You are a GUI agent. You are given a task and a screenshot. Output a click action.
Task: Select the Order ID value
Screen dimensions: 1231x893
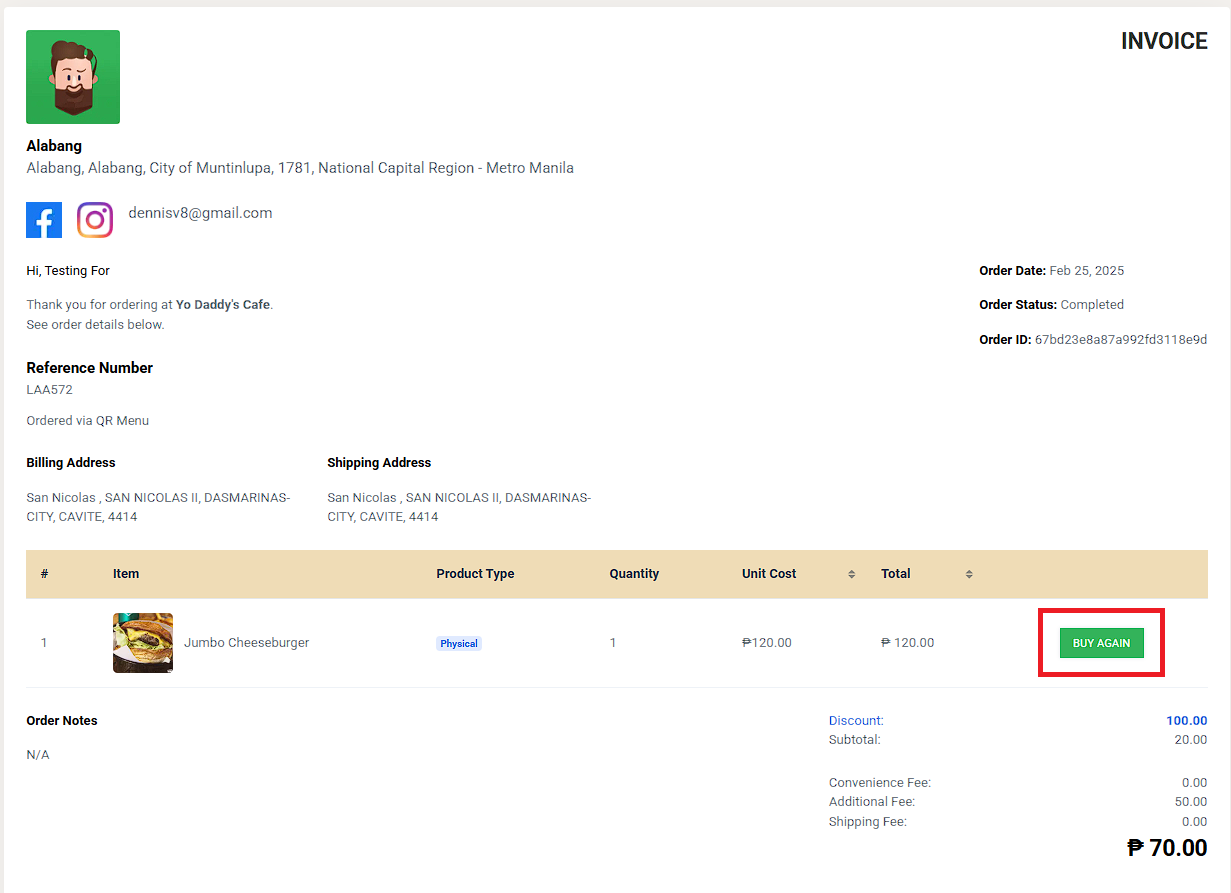tap(1121, 340)
